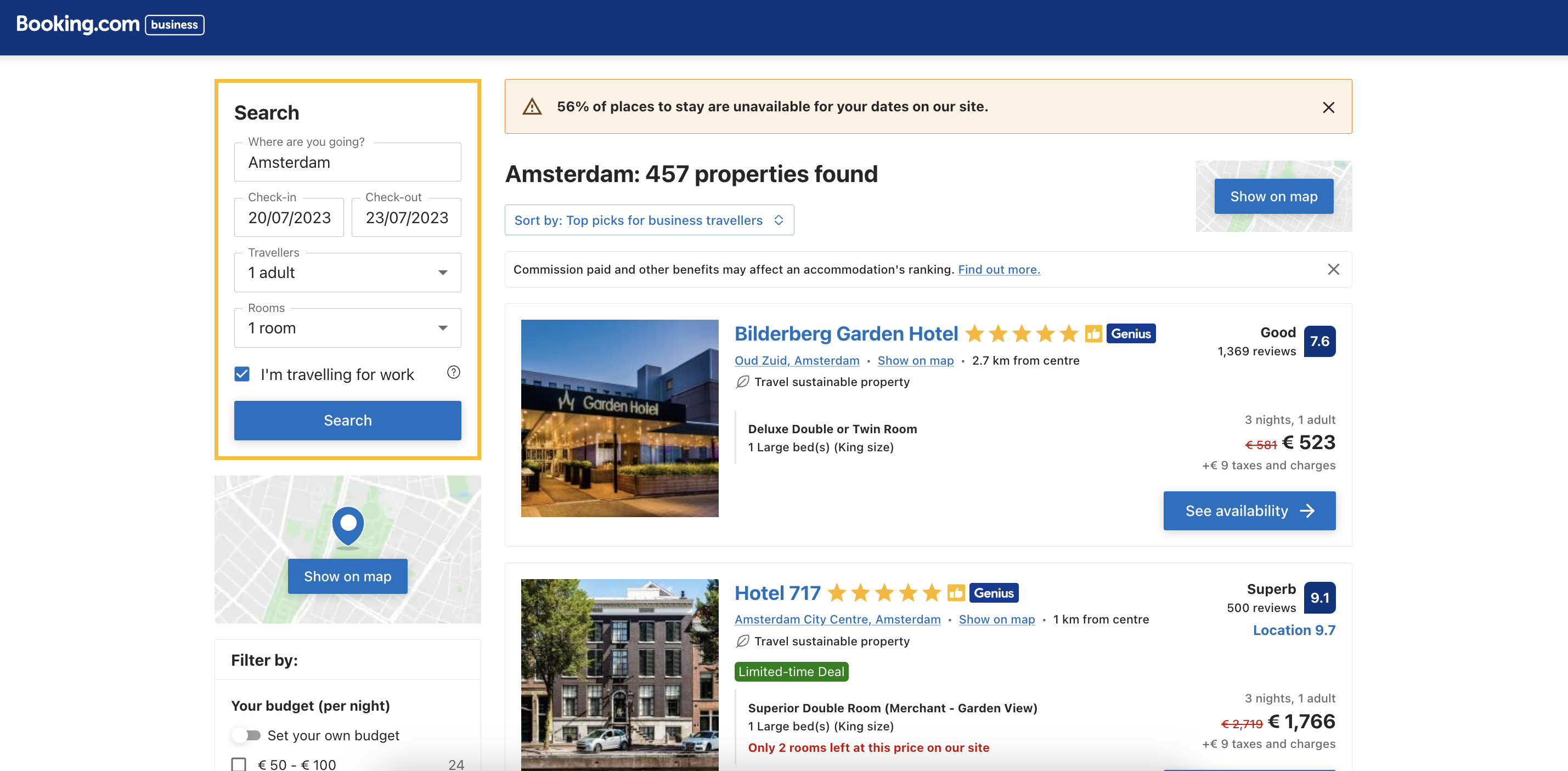Close the commission ranking notice
The image size is (1568, 771).
coord(1334,269)
